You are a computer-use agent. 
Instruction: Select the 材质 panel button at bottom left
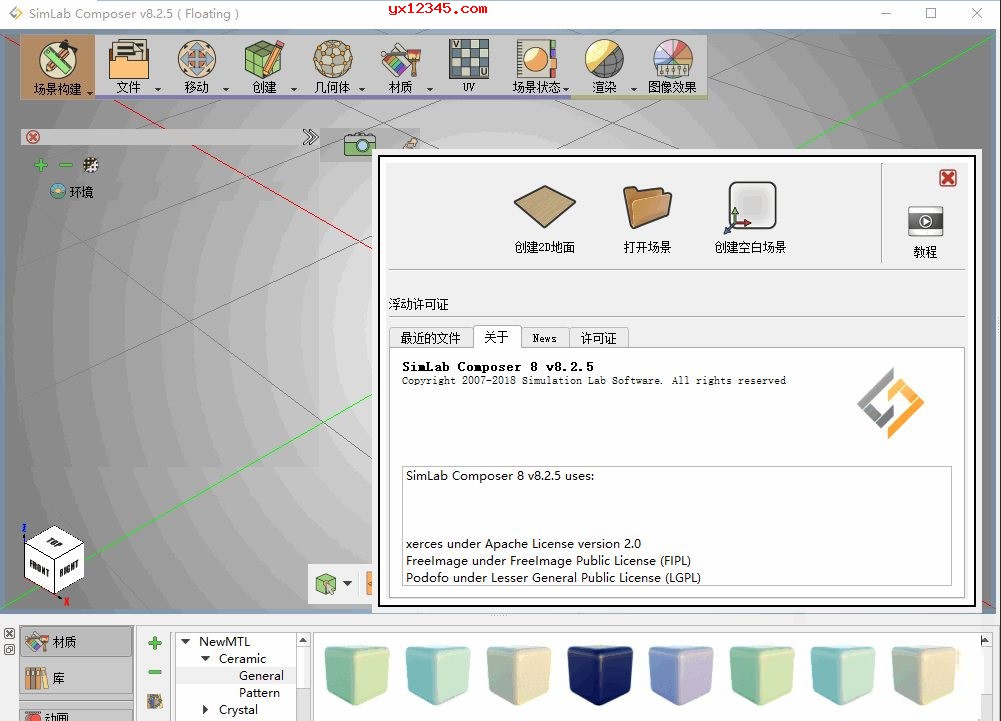(x=77, y=642)
